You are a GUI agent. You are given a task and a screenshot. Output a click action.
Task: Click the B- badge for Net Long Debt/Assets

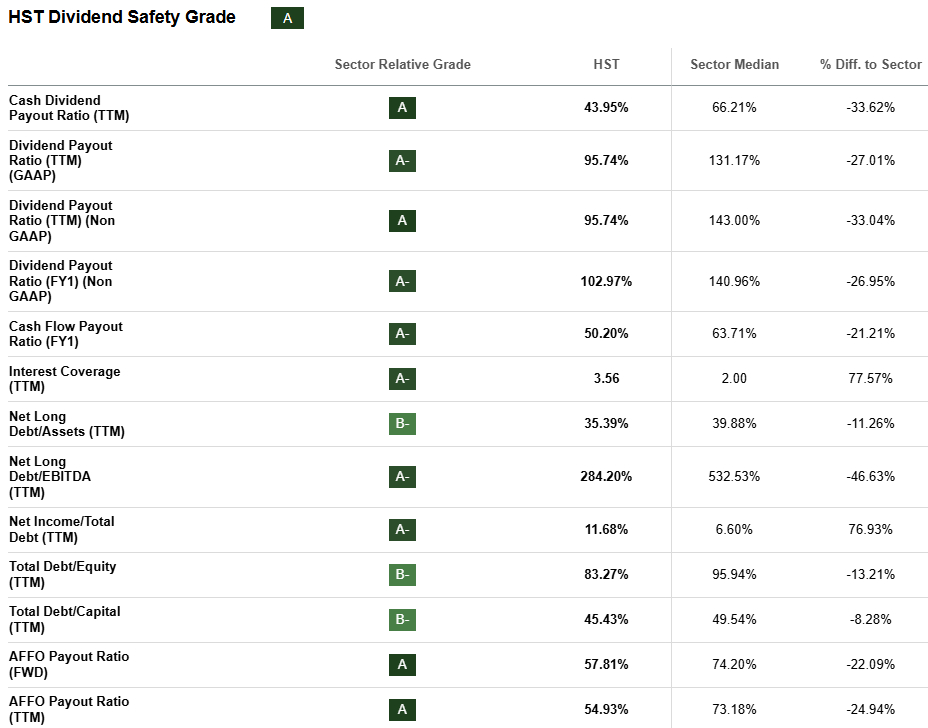pyautogui.click(x=402, y=424)
